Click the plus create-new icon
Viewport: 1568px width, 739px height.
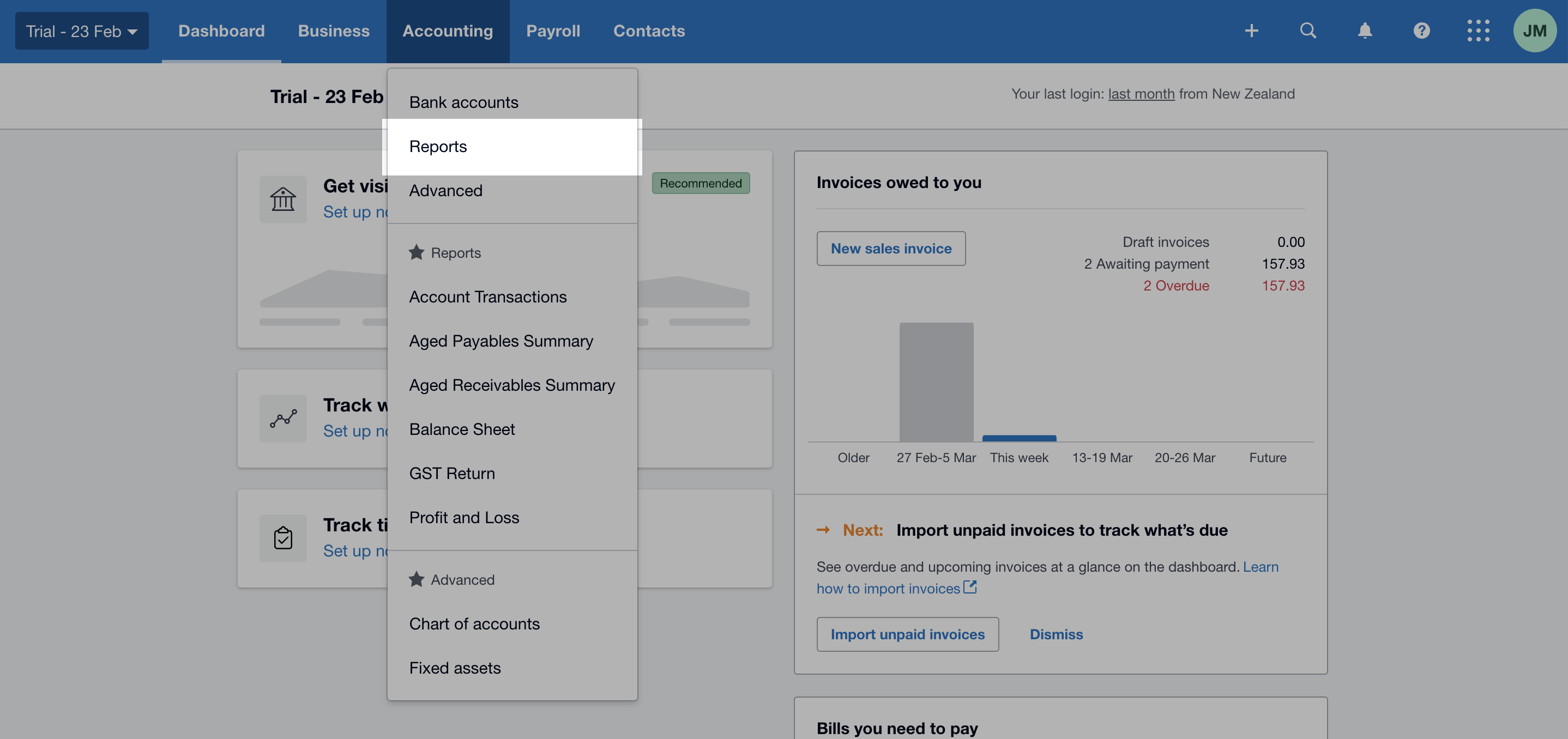[1251, 31]
